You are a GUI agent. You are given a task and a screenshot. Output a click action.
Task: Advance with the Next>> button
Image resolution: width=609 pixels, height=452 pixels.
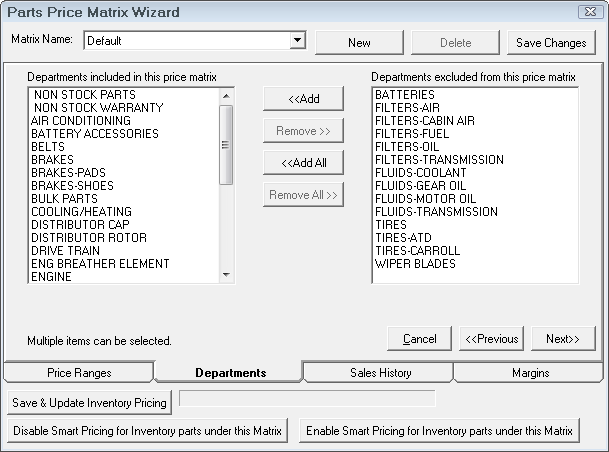click(563, 339)
